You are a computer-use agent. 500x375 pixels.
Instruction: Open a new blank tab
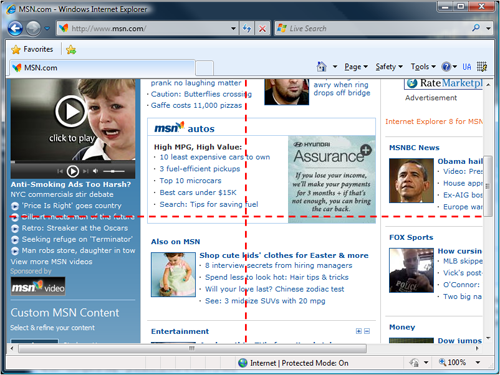[204, 68]
